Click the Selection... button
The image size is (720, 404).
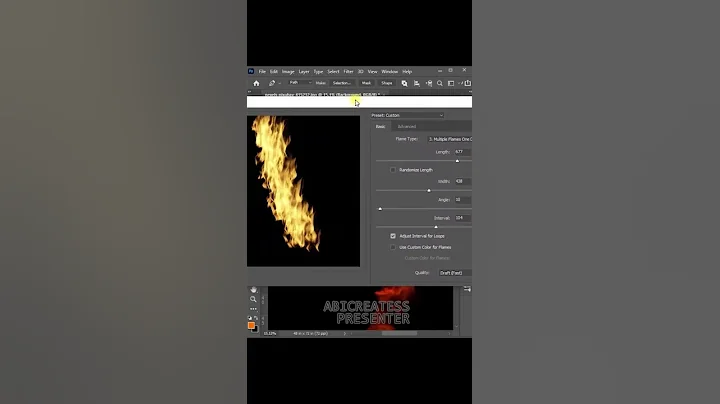(342, 83)
